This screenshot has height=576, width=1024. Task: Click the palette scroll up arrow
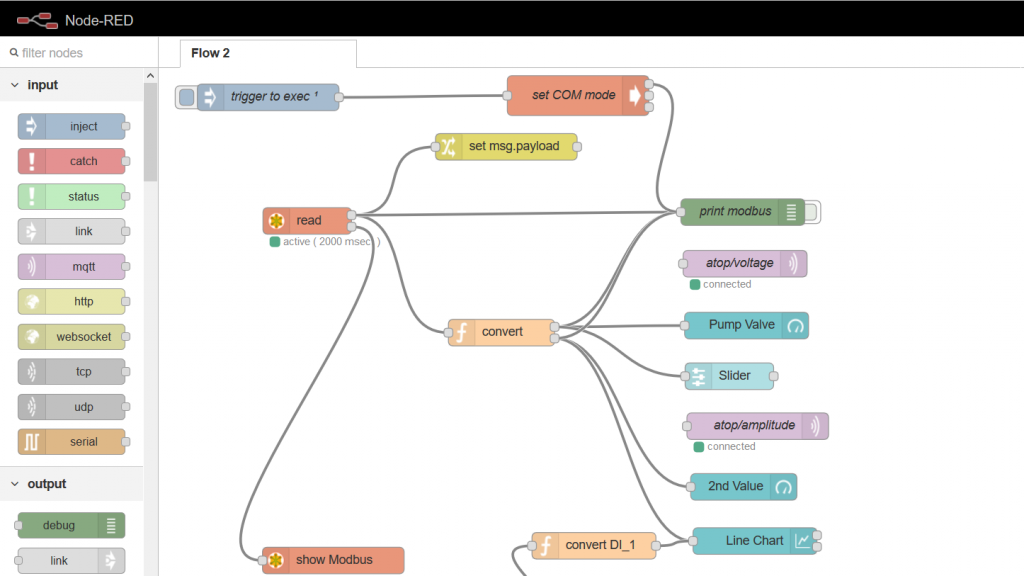coord(150,76)
